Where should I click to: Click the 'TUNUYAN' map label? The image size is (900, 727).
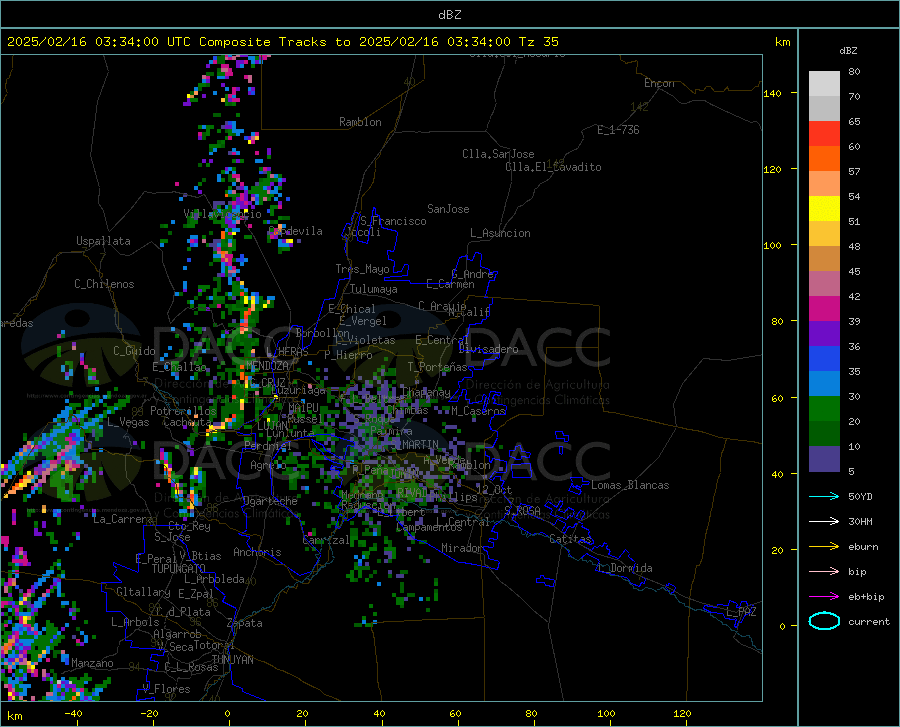232,660
